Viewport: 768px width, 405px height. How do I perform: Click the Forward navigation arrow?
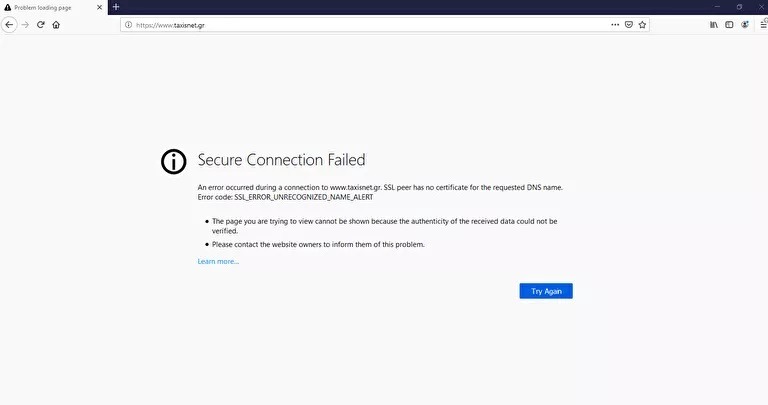25,25
